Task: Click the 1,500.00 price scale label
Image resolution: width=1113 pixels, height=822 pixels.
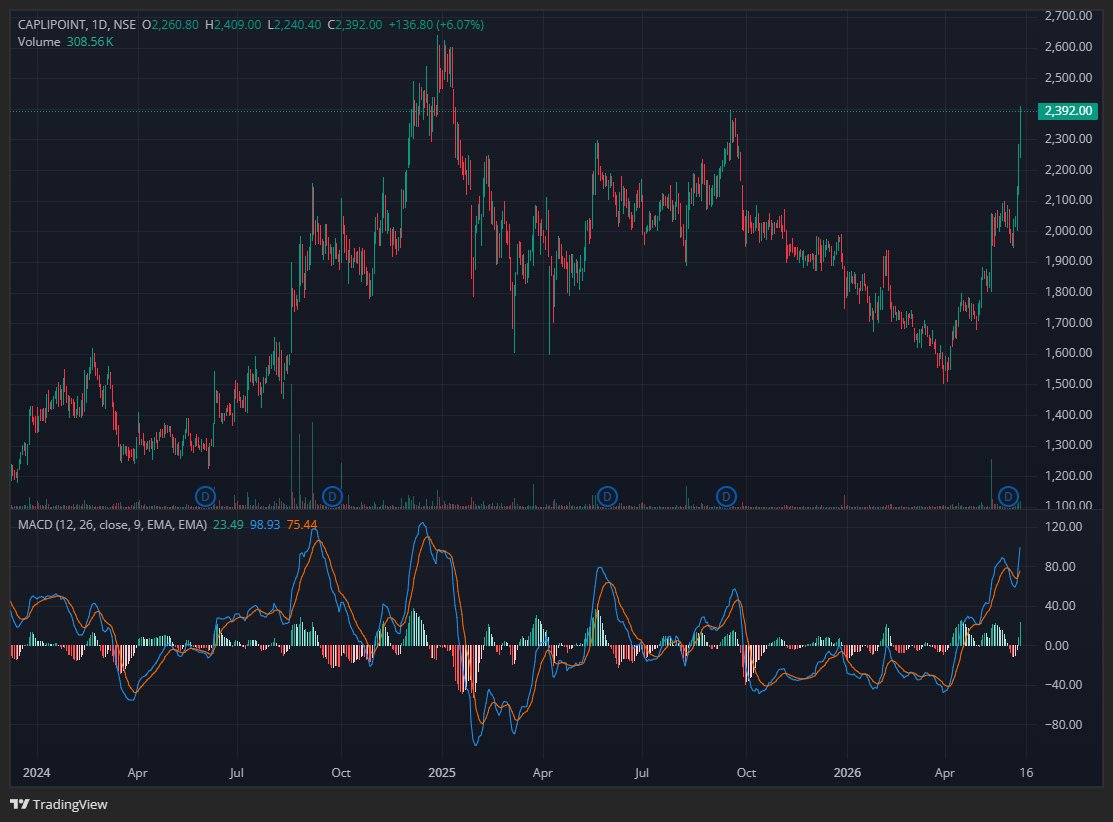Action: 1068,384
